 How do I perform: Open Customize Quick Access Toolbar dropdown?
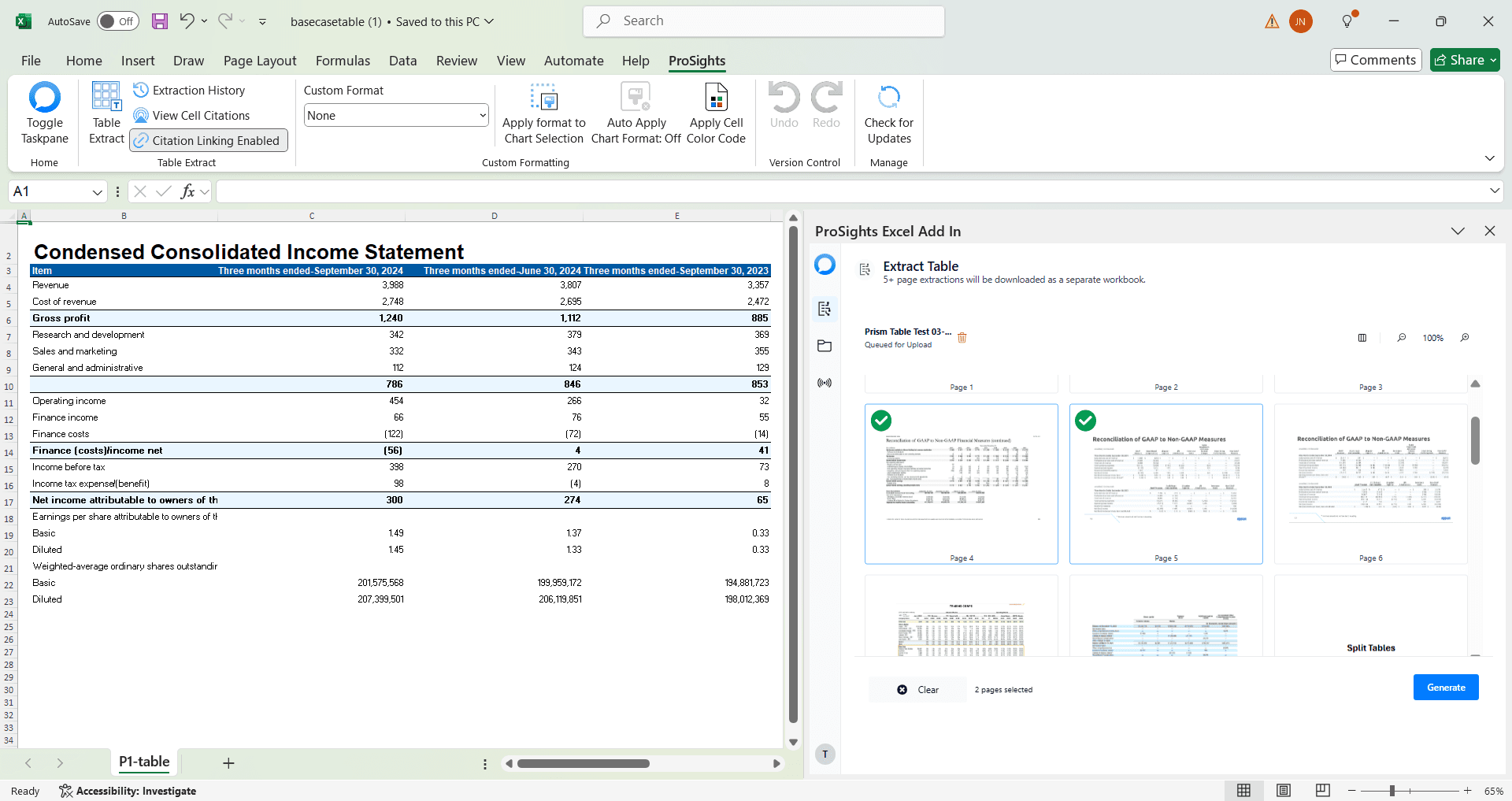[263, 22]
